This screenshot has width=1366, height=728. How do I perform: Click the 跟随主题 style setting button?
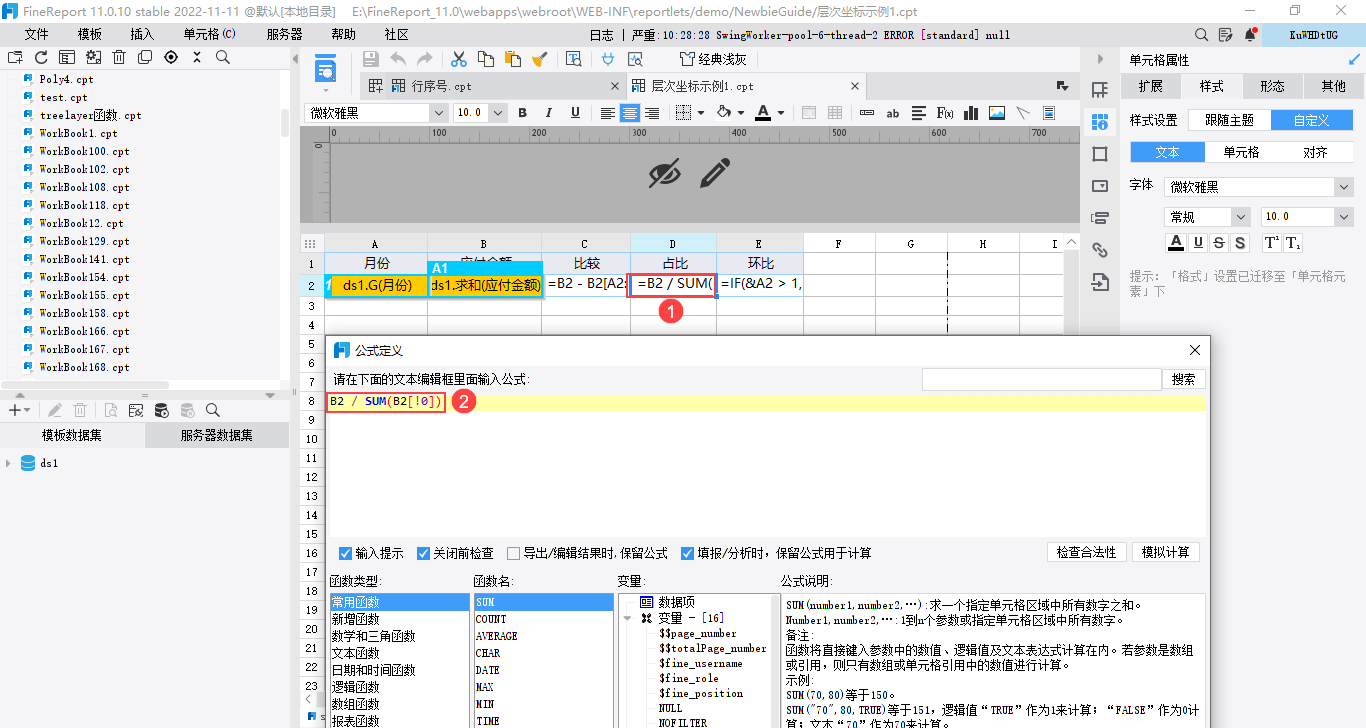[1229, 120]
